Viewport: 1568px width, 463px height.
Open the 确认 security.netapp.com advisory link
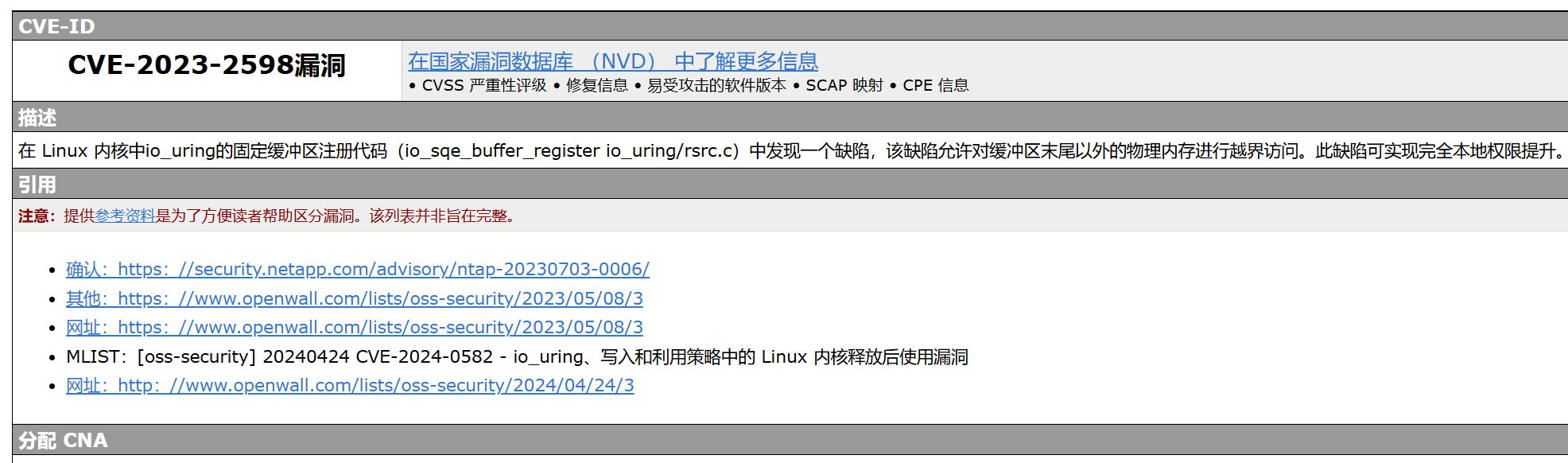[x=358, y=269]
